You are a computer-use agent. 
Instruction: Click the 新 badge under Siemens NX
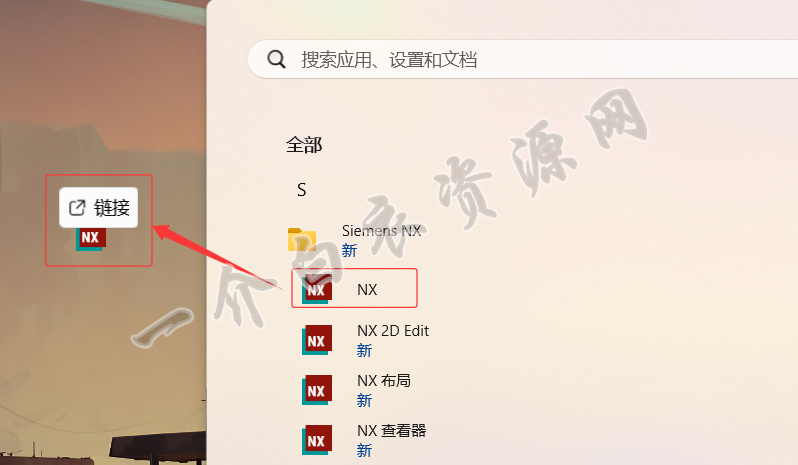coord(349,250)
